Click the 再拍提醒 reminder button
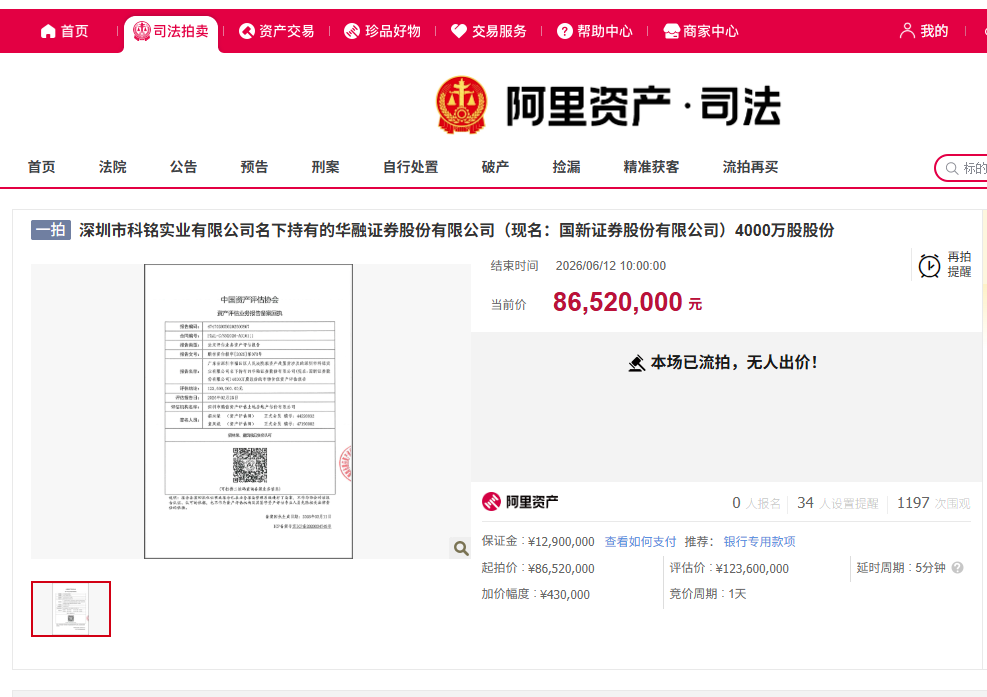The image size is (987, 697). (945, 265)
